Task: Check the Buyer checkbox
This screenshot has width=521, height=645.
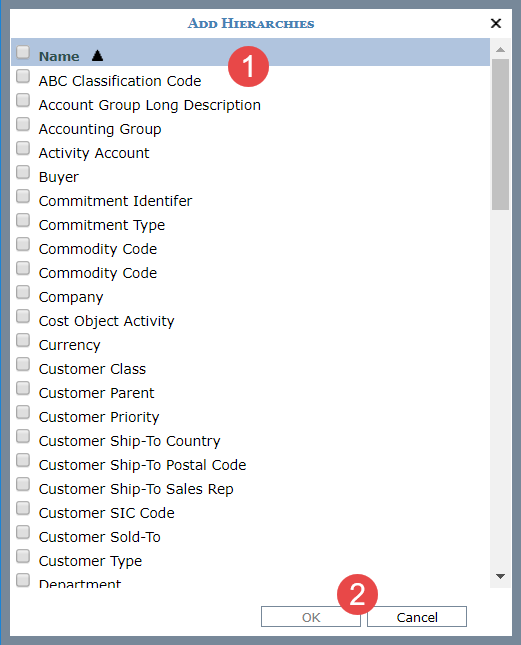Action: click(x=23, y=172)
